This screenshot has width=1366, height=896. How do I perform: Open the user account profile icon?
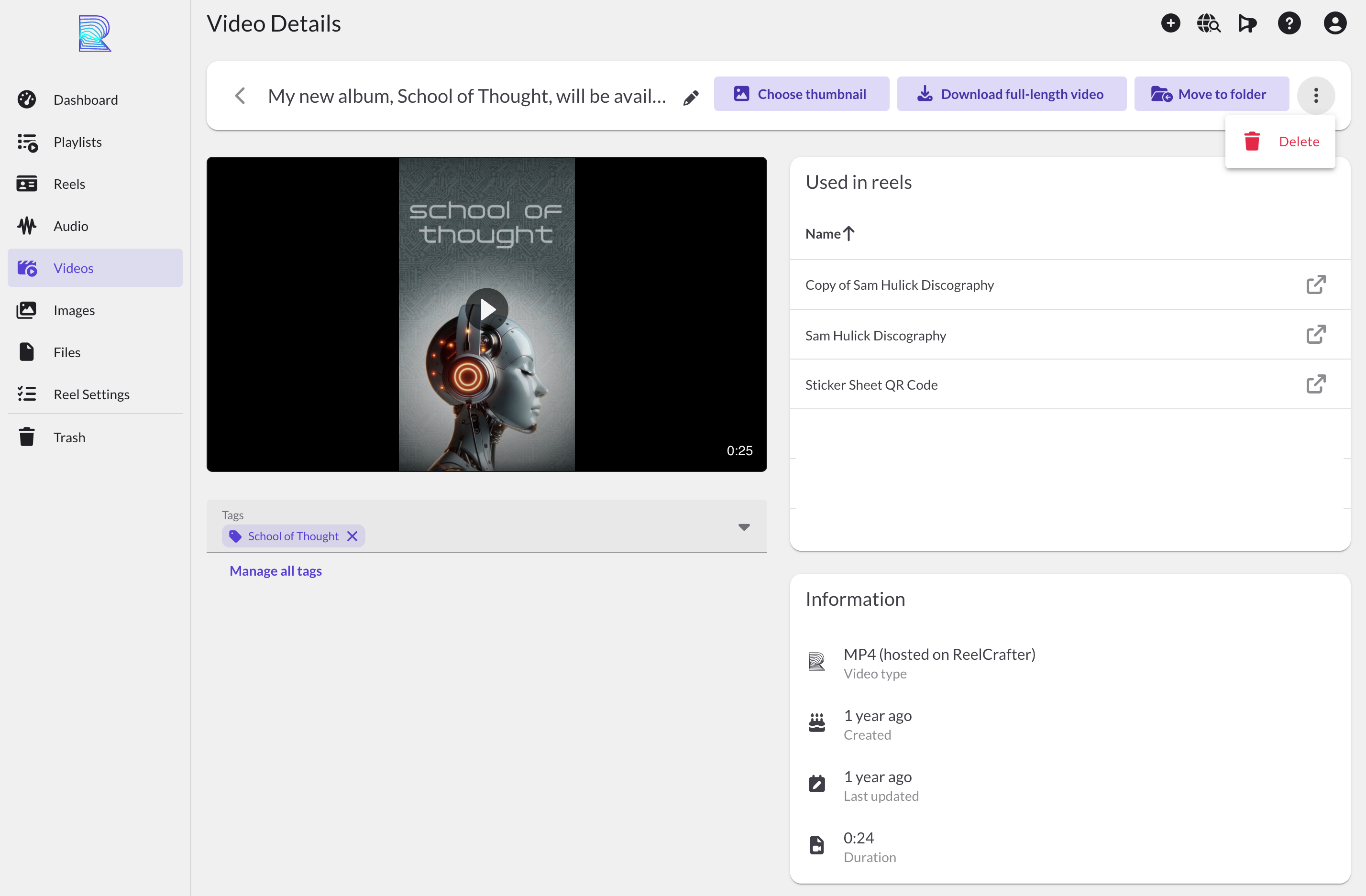[1335, 23]
